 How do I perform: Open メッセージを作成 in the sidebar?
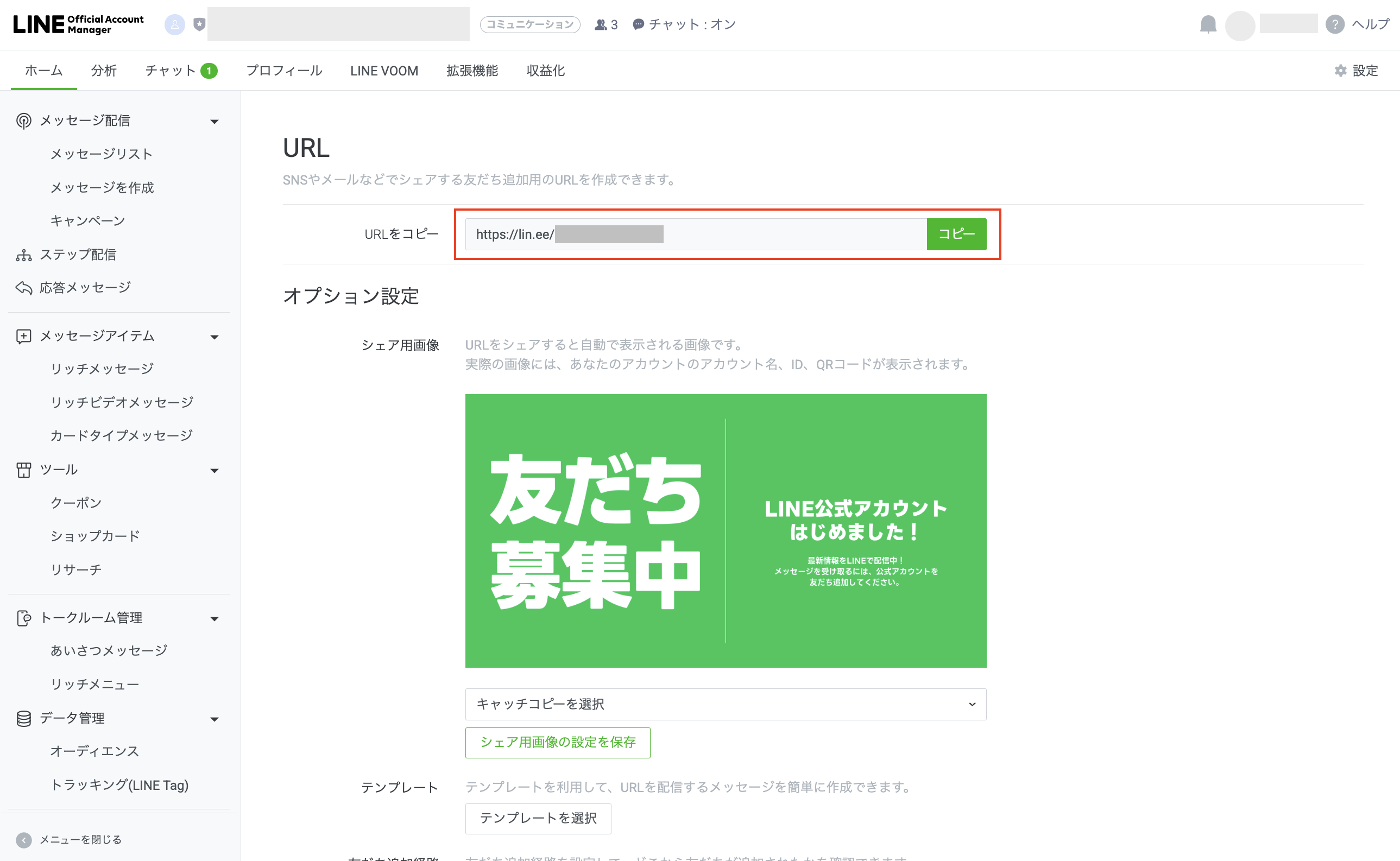[x=102, y=187]
